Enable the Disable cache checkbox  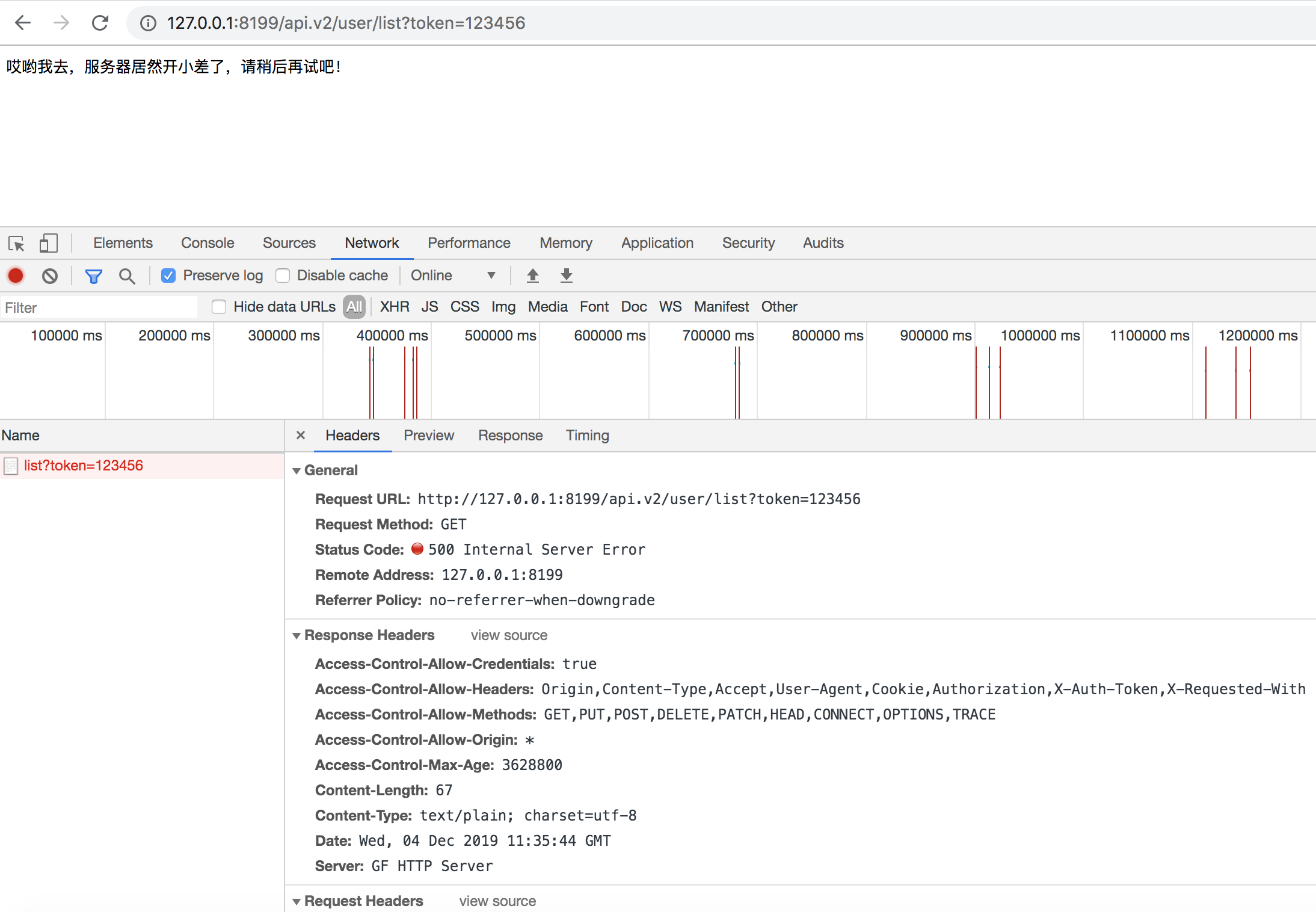[283, 276]
